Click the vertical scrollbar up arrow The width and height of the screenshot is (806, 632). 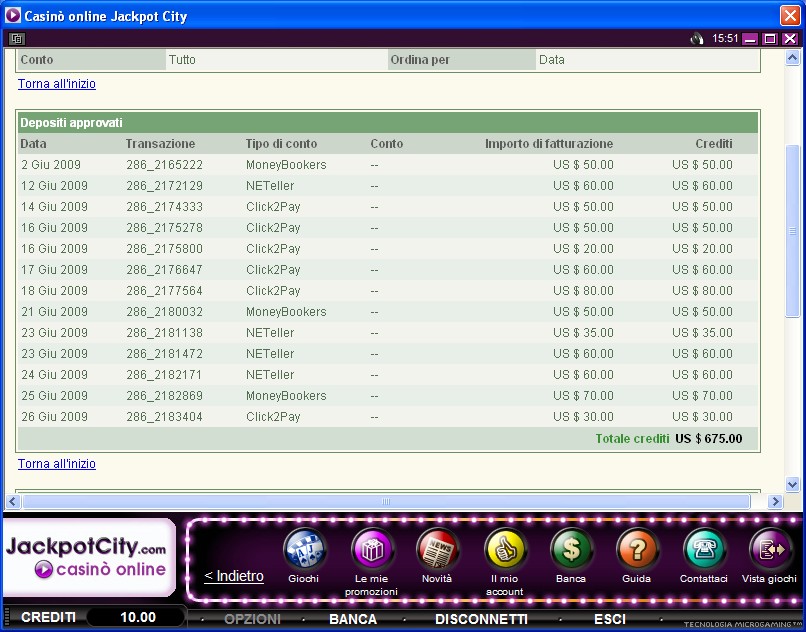point(792,58)
